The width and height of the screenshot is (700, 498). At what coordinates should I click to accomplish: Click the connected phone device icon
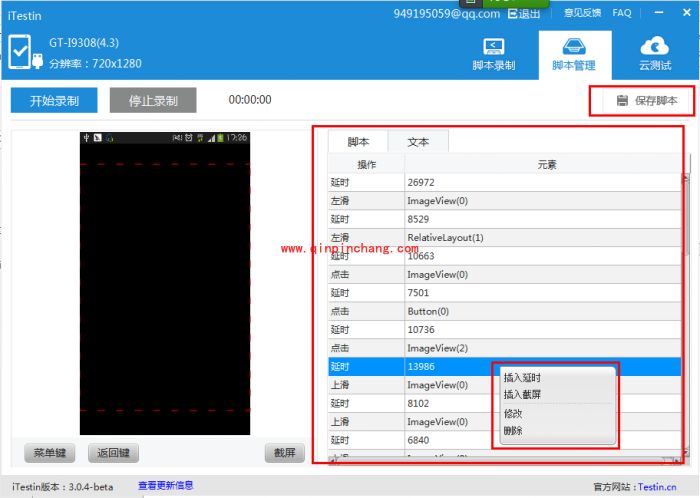coord(20,52)
